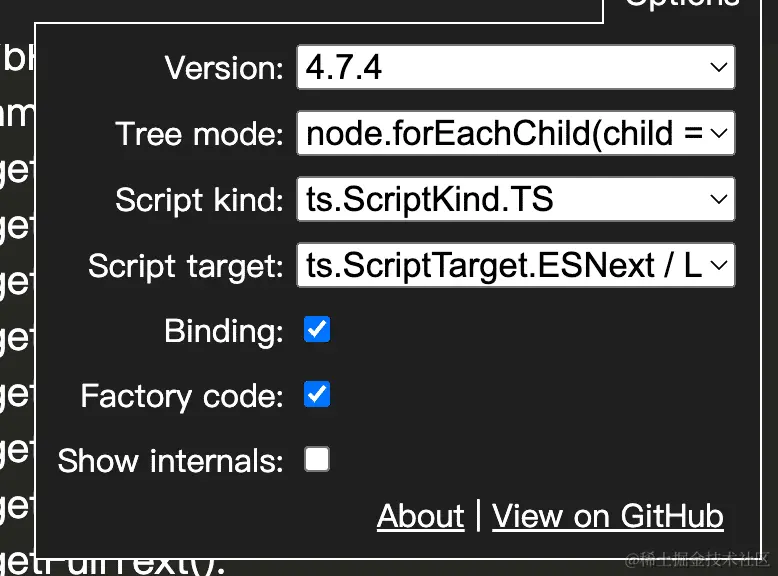Uncheck the Binding checkbox
Image resolution: width=778 pixels, height=576 pixels.
317,329
